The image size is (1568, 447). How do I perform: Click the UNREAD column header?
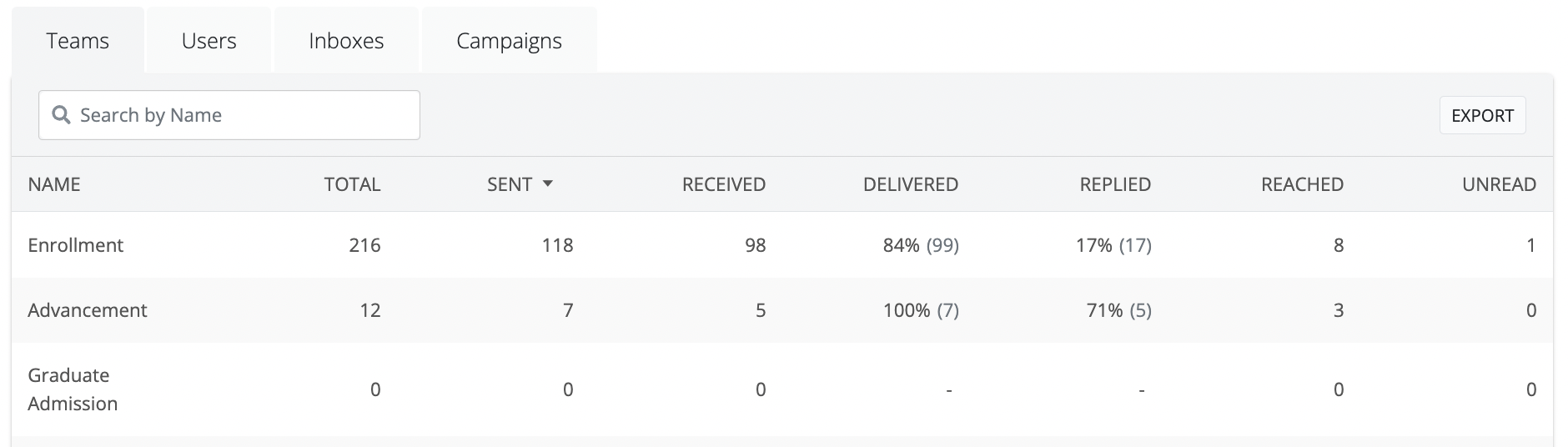pos(1499,184)
